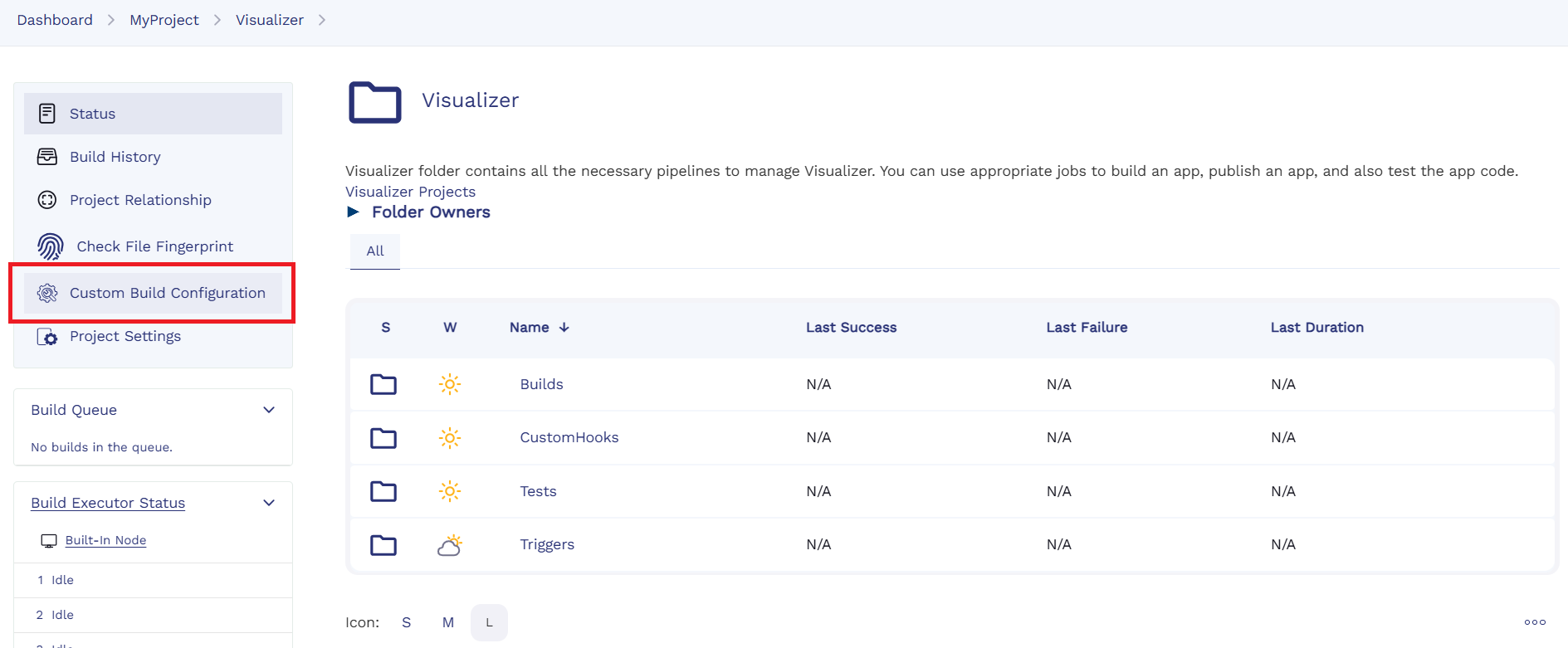This screenshot has width=1568, height=648.
Task: Click the gear icon beside Custom Build Configuration
Action: [x=47, y=293]
